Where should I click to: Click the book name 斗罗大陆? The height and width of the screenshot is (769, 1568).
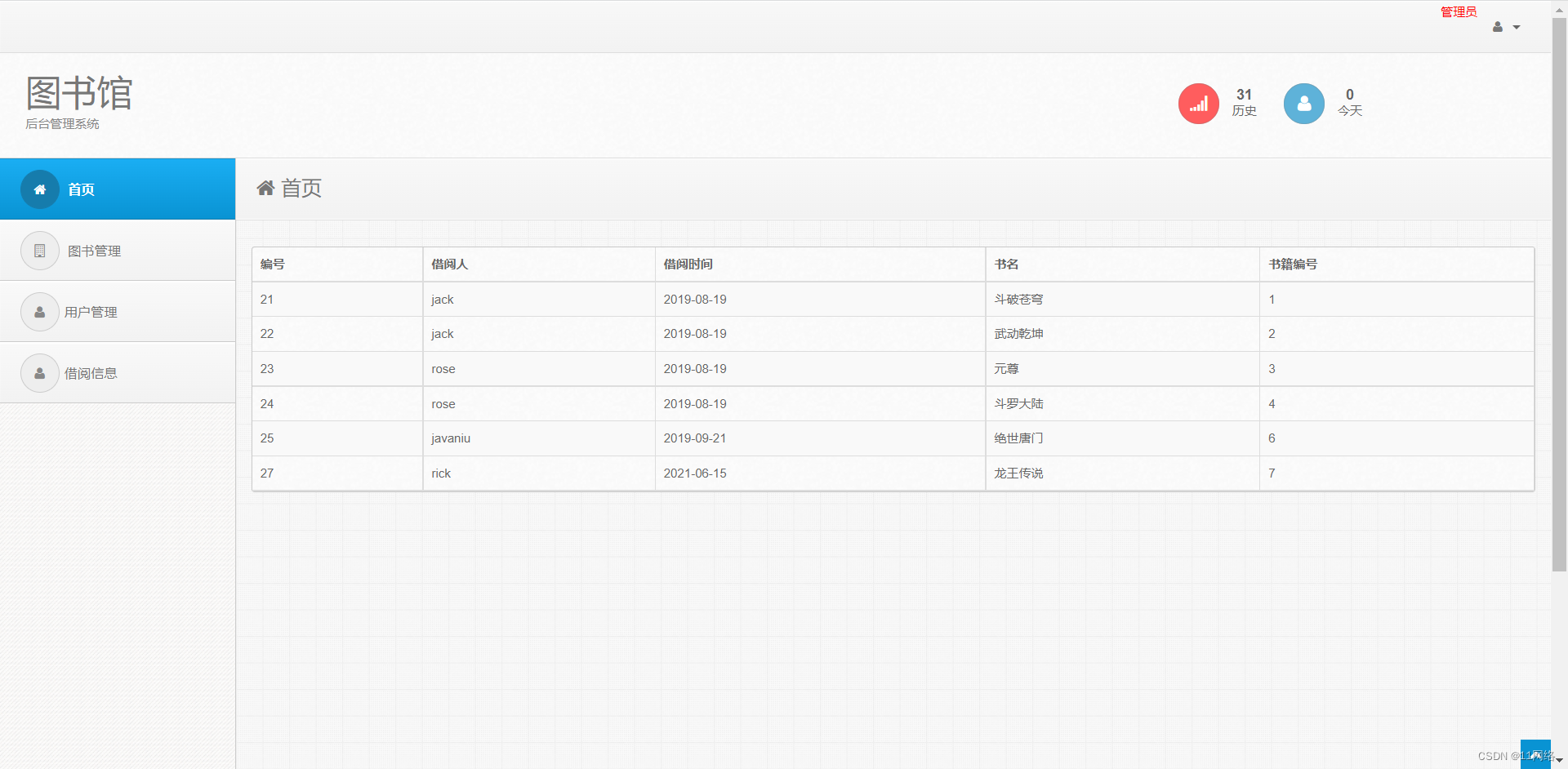tap(1018, 404)
